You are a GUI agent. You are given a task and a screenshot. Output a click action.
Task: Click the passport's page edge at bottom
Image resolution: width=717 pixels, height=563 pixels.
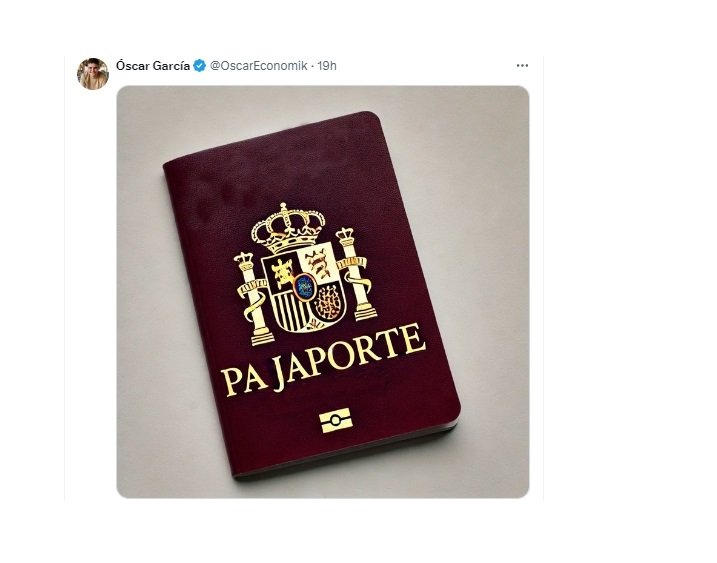click(348, 453)
